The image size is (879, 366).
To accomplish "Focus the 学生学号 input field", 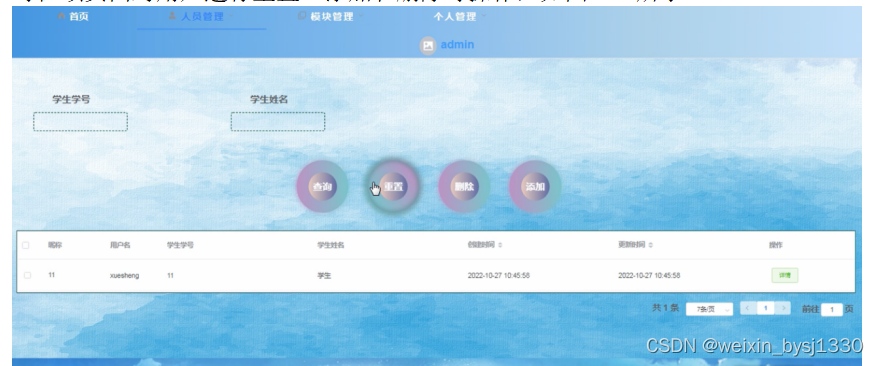I will (x=81, y=122).
